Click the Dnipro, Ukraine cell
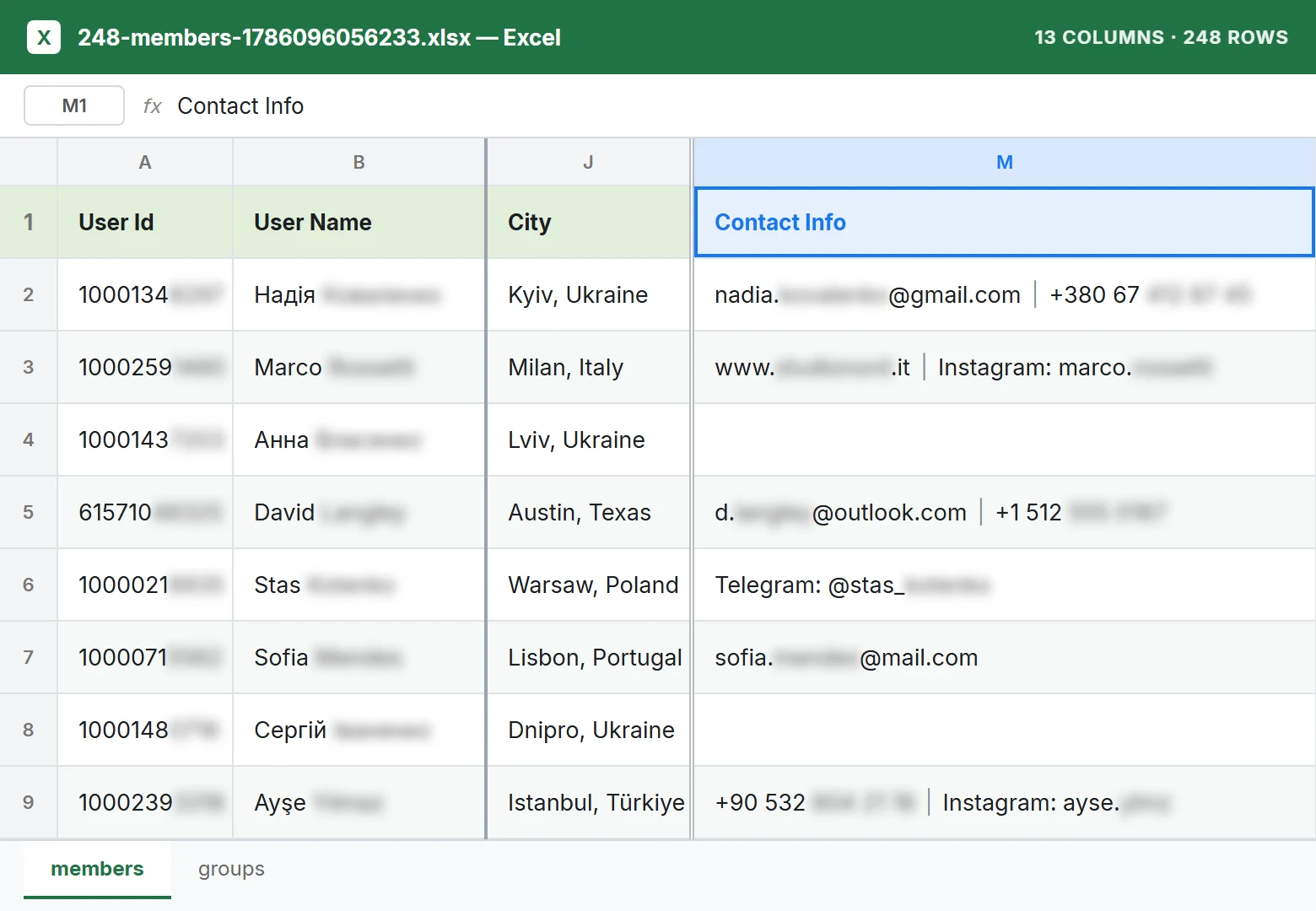This screenshot has height=911, width=1316. click(589, 730)
